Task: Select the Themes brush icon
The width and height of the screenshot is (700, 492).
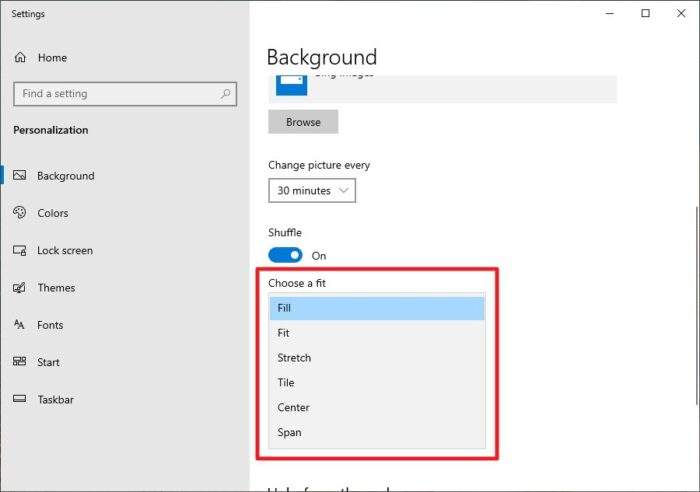Action: (20, 288)
